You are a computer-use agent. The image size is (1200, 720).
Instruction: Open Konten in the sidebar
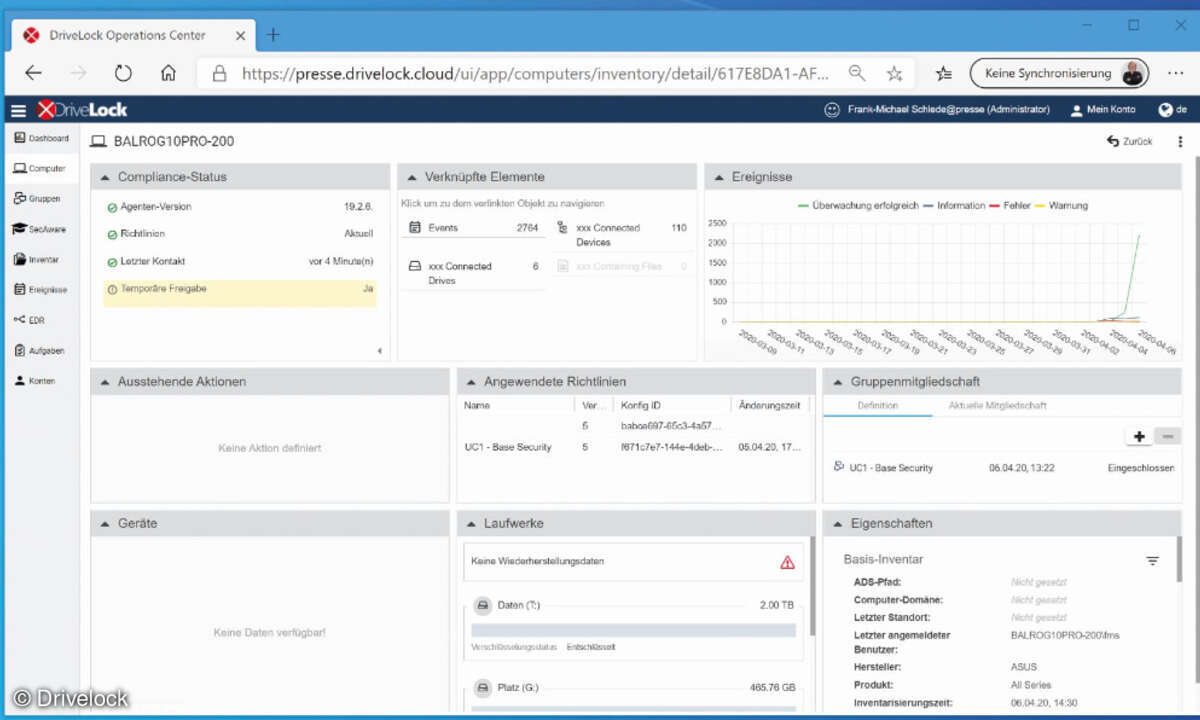tap(40, 381)
